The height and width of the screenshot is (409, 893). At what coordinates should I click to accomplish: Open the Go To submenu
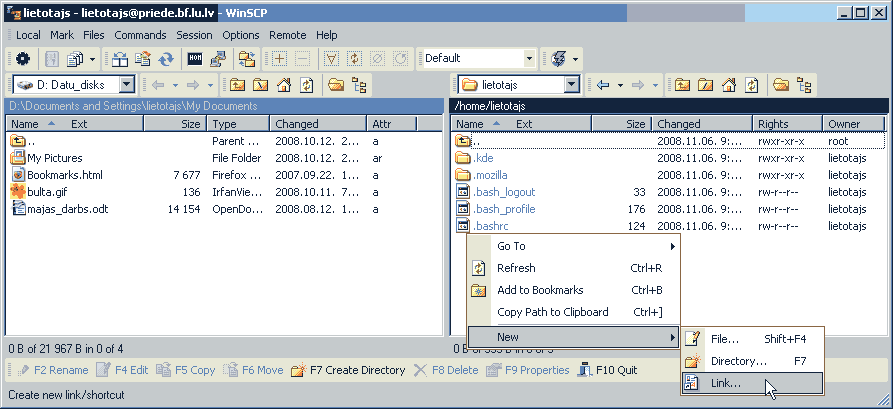coord(574,246)
